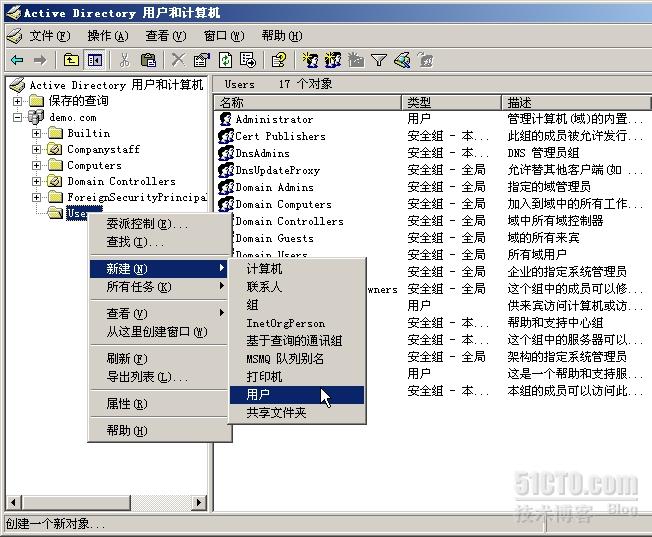This screenshot has width=652, height=537.
Task: Click the add to group toolbar icon
Action: 425,60
